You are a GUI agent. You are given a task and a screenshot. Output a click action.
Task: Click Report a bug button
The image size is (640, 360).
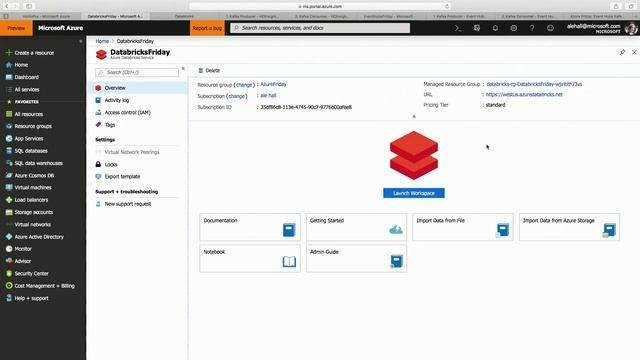[207, 28]
